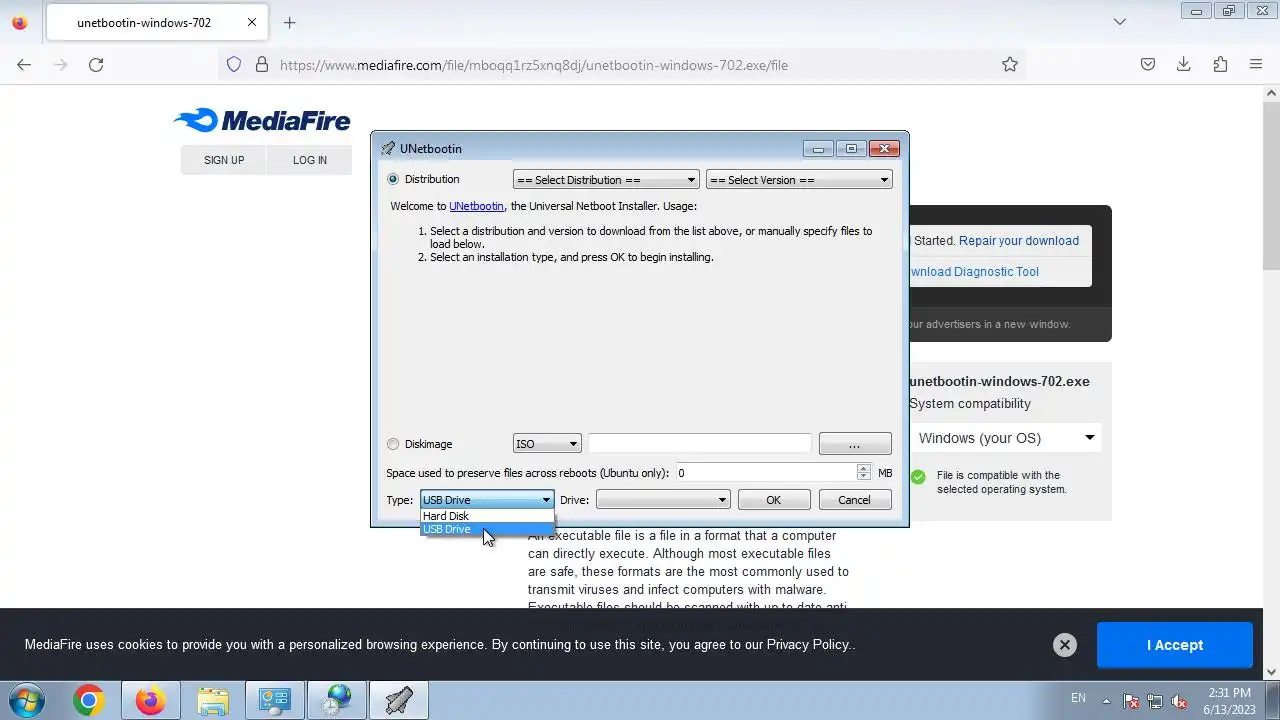Reload the page with the refresh icon
The height and width of the screenshot is (720, 1280).
click(96, 65)
